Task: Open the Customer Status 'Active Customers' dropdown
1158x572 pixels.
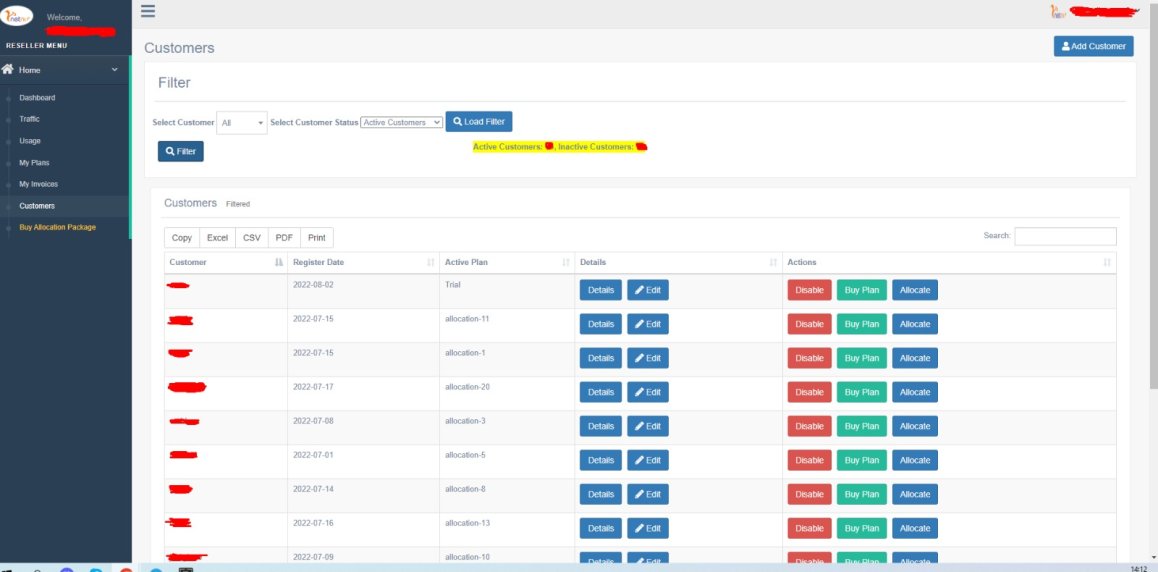Action: pos(402,123)
